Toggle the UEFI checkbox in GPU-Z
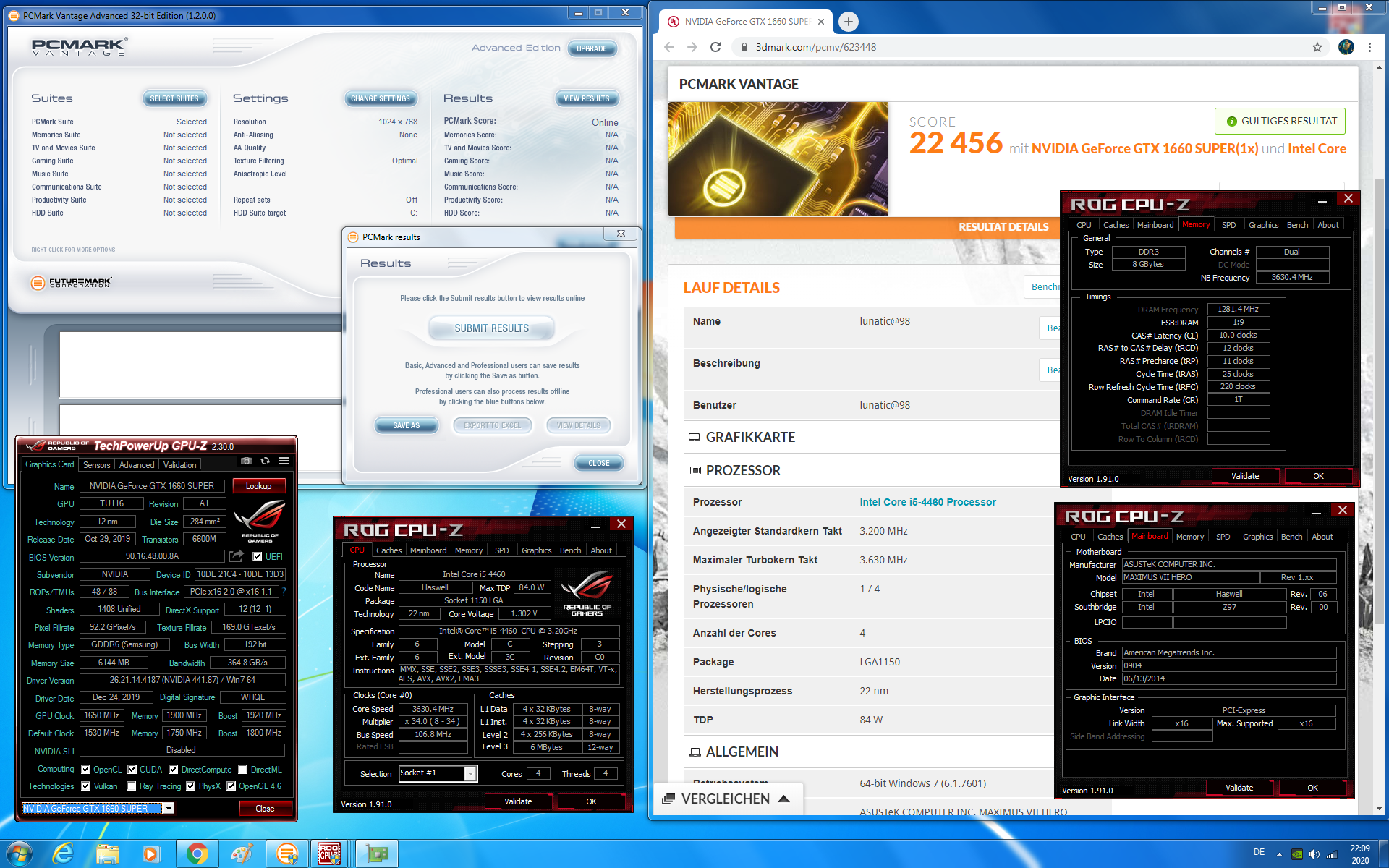 (x=257, y=556)
